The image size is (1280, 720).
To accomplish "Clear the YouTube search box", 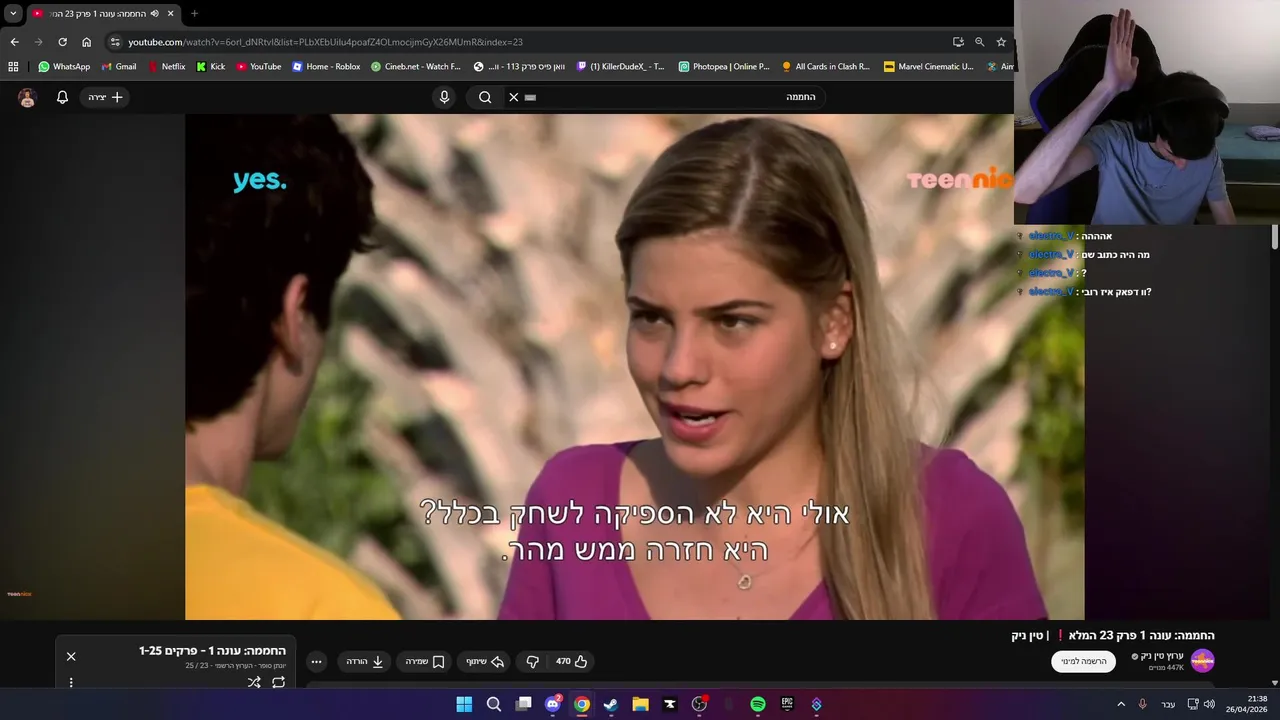I will point(514,97).
